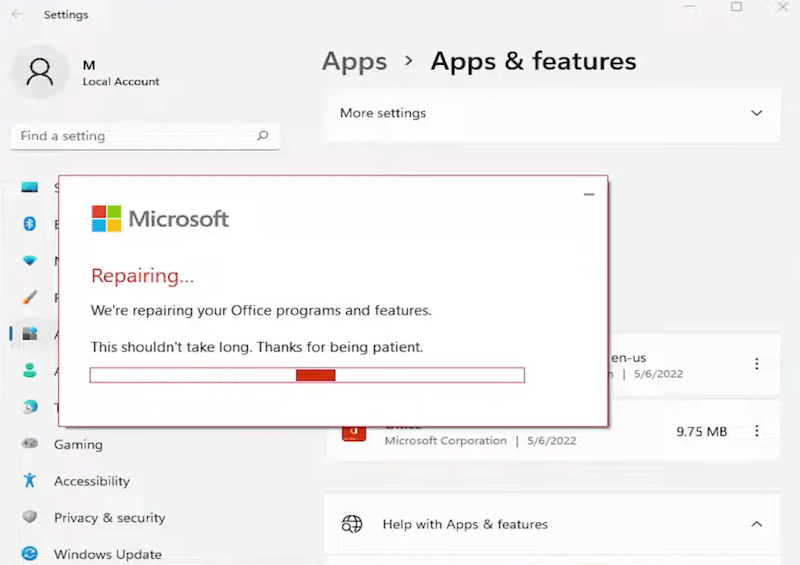Minimize the Office repair dialog

tap(589, 194)
